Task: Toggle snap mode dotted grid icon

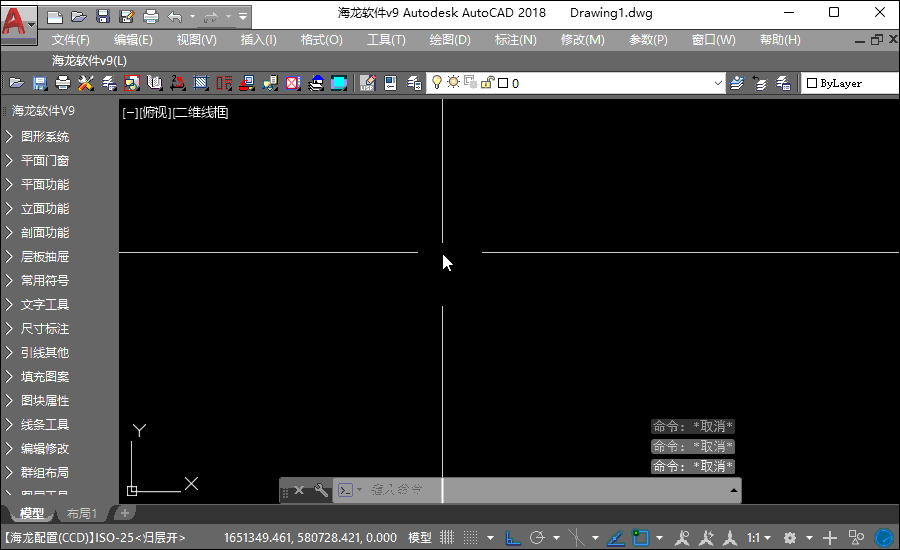Action: 471,538
